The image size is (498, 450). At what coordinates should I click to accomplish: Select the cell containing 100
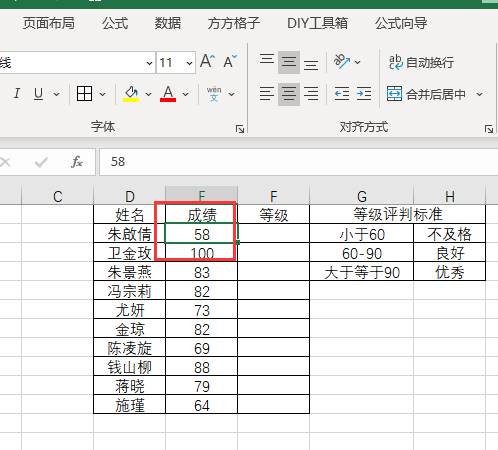click(x=202, y=253)
